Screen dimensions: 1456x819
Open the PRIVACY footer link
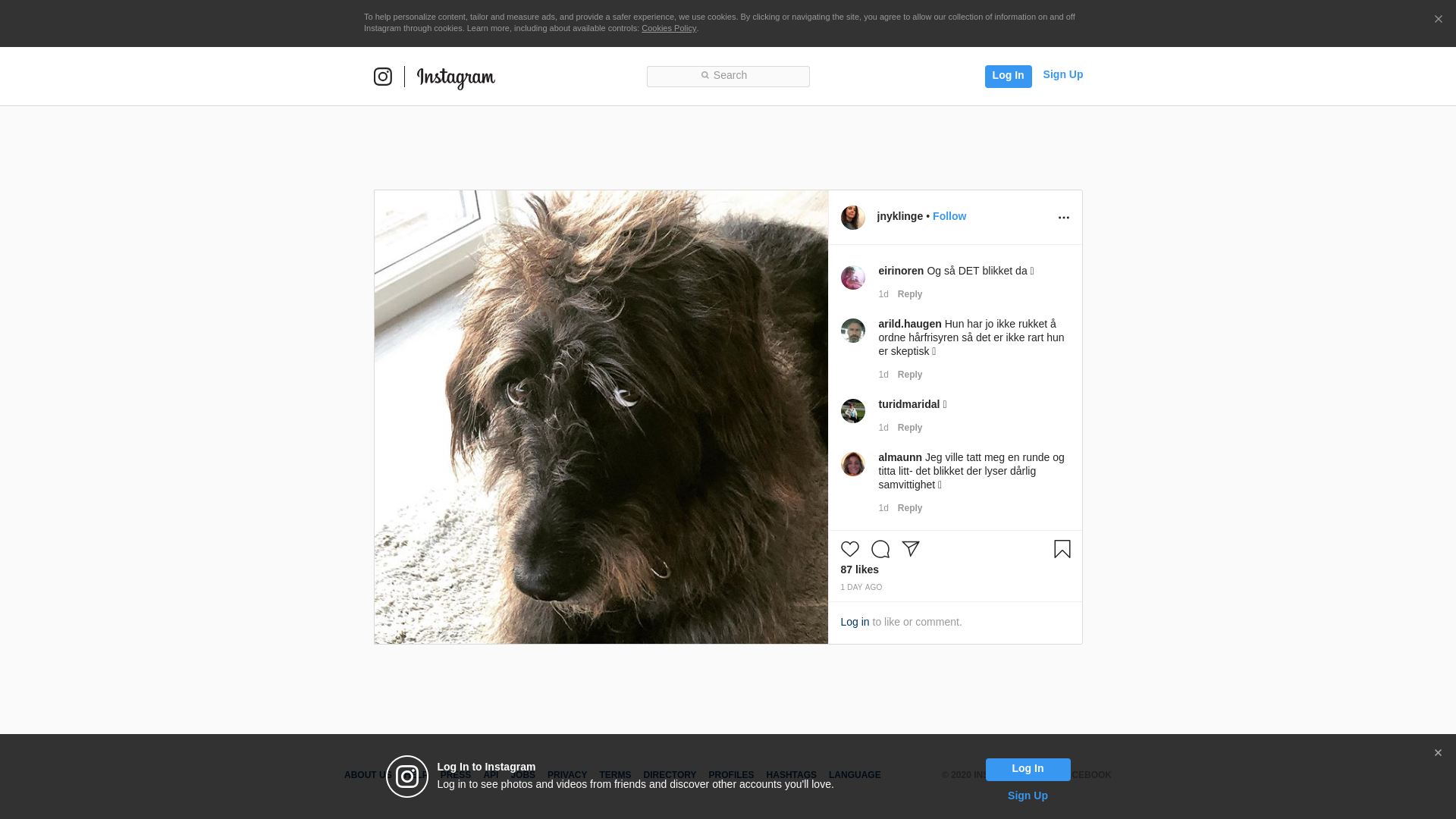(x=567, y=775)
